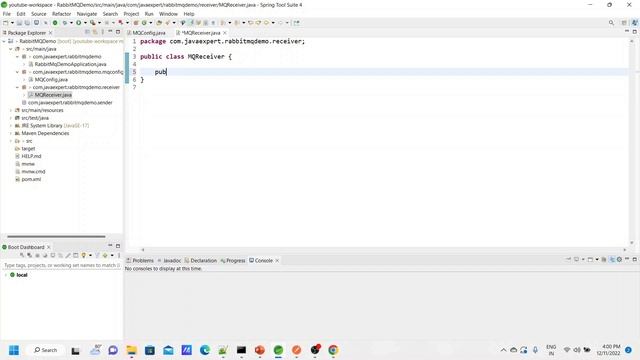Close the MQReceiver.java editor tab
Screen dimensions: 640x360
coord(225,33)
